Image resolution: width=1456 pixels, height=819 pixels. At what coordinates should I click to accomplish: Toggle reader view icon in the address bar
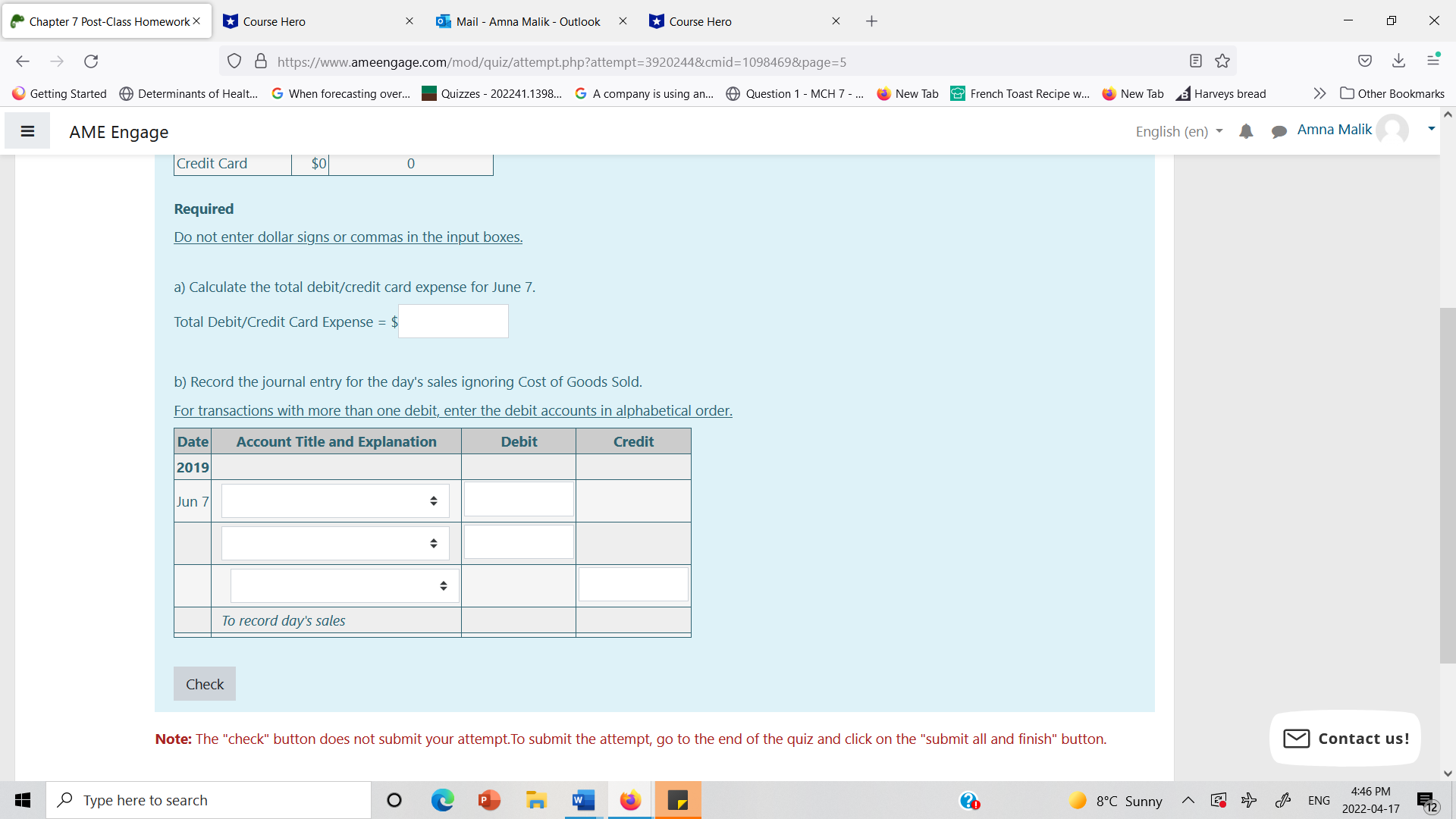1196,61
